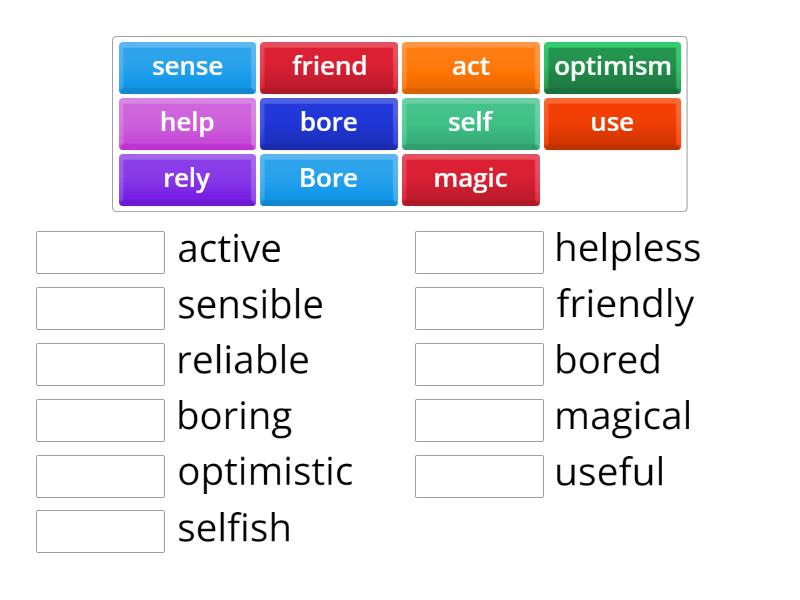Image resolution: width=800 pixels, height=600 pixels.
Task: Choose the empty slot next to 'boring'
Action: (x=100, y=420)
